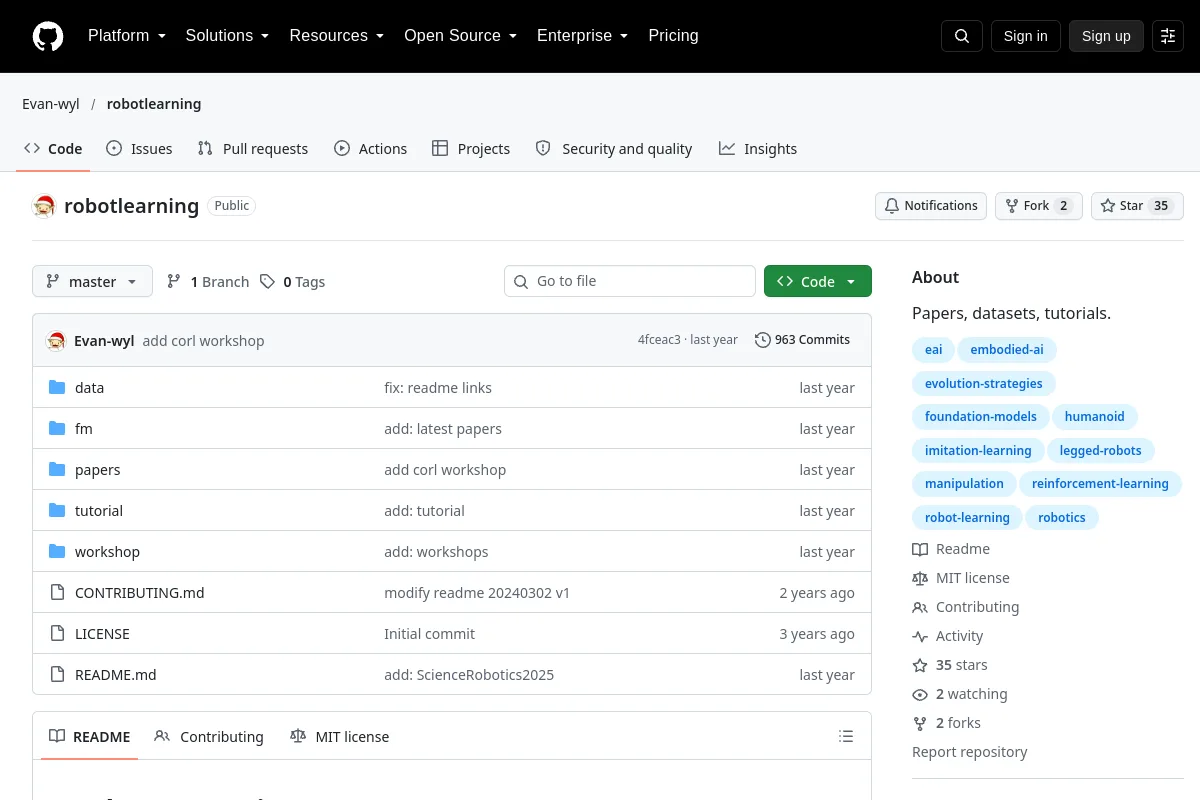This screenshot has width=1200, height=800.
Task: Open the README outline list icon
Action: [x=846, y=737]
